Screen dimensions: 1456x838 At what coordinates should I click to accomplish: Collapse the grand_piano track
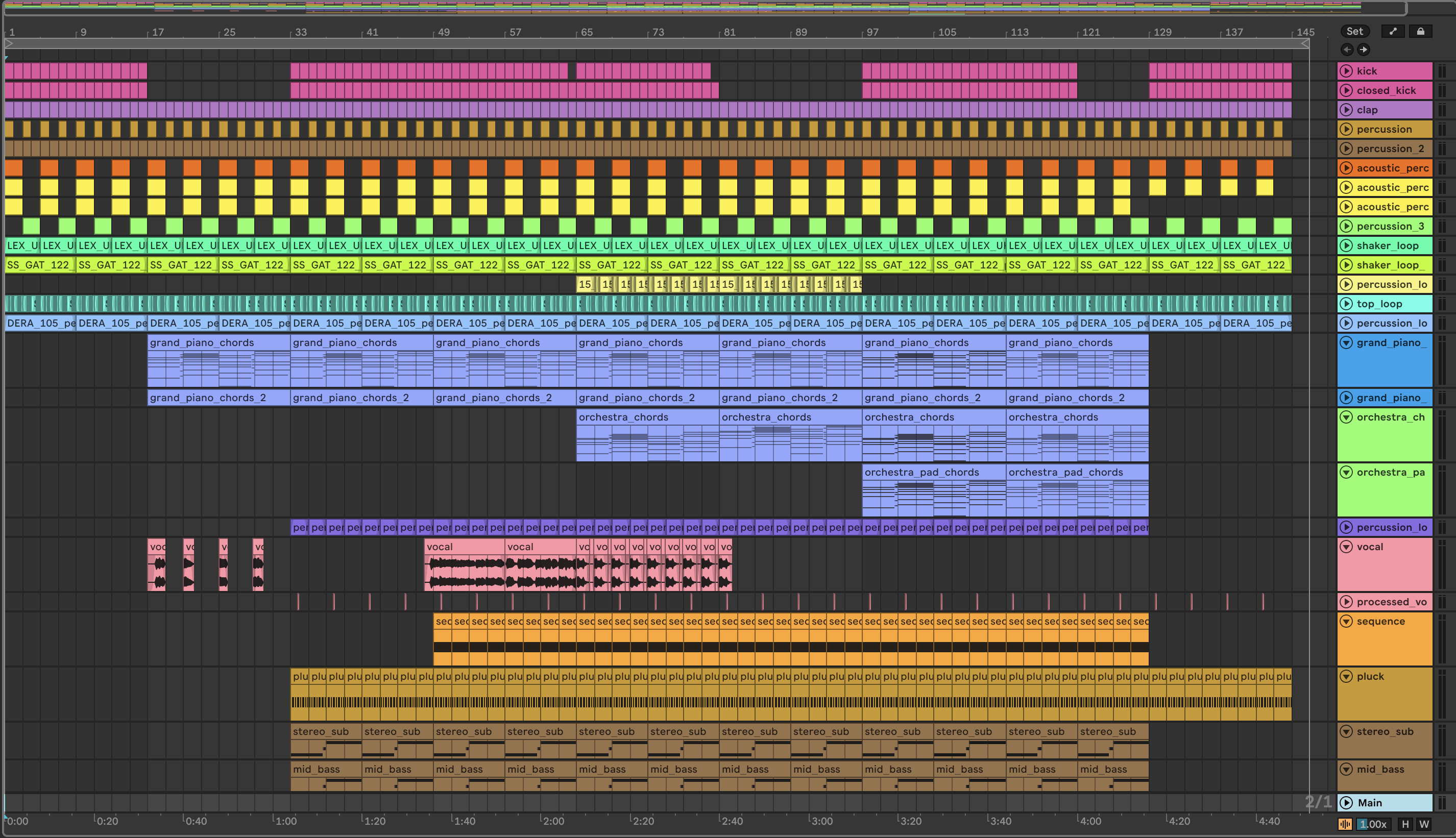[1346, 343]
